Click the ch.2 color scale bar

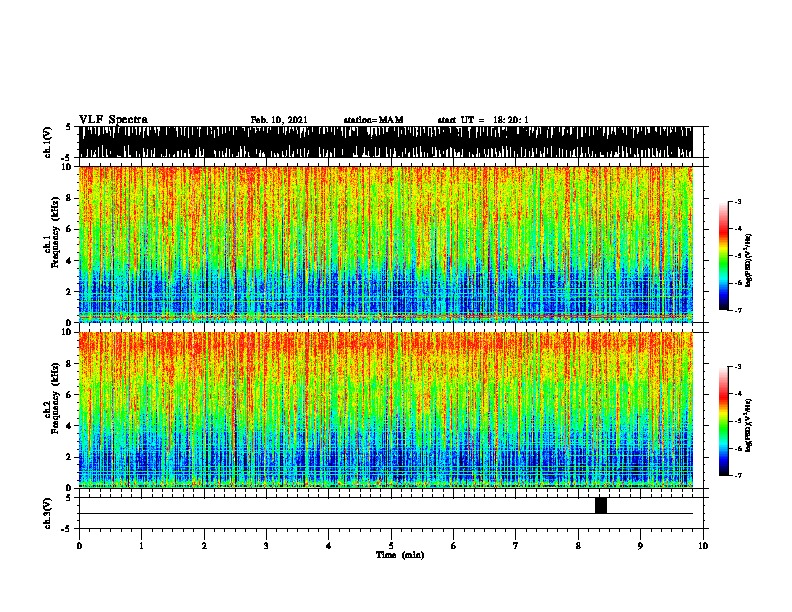[724, 421]
